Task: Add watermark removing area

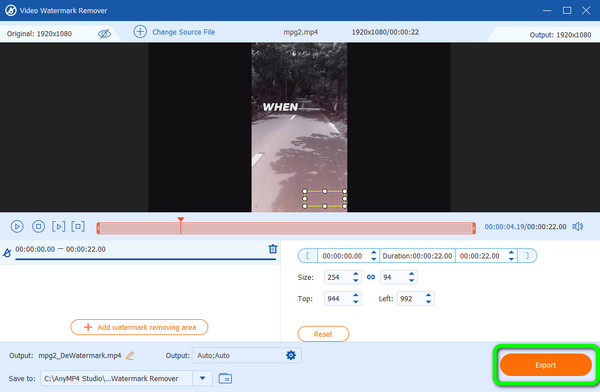Action: [x=139, y=327]
